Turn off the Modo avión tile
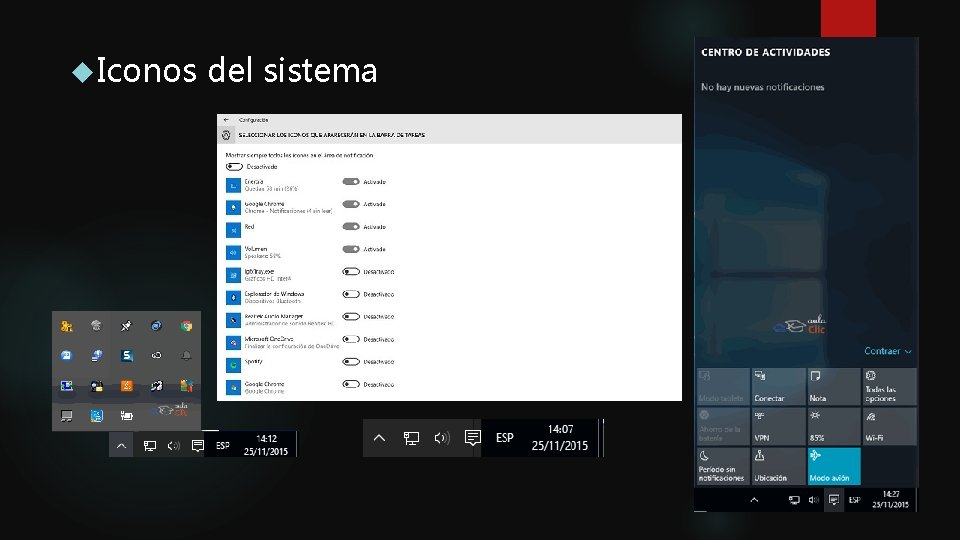Screen dimensions: 960x540 tap(833, 467)
